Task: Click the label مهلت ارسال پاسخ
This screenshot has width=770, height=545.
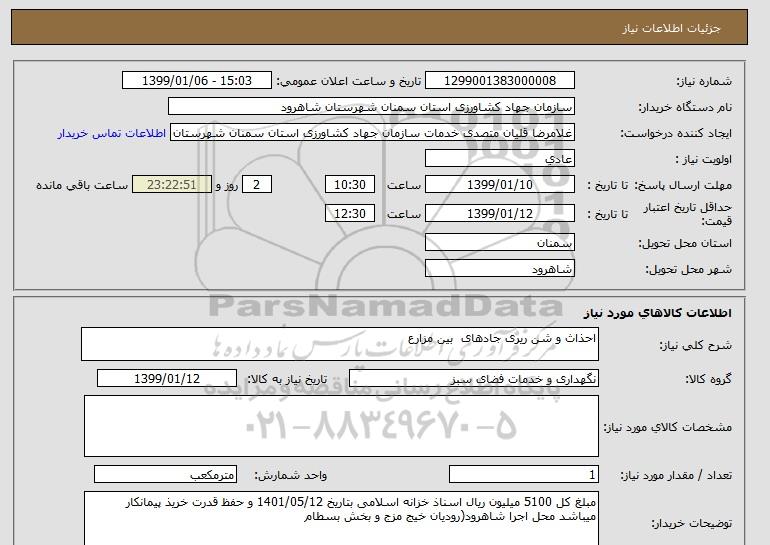Action: coord(683,186)
